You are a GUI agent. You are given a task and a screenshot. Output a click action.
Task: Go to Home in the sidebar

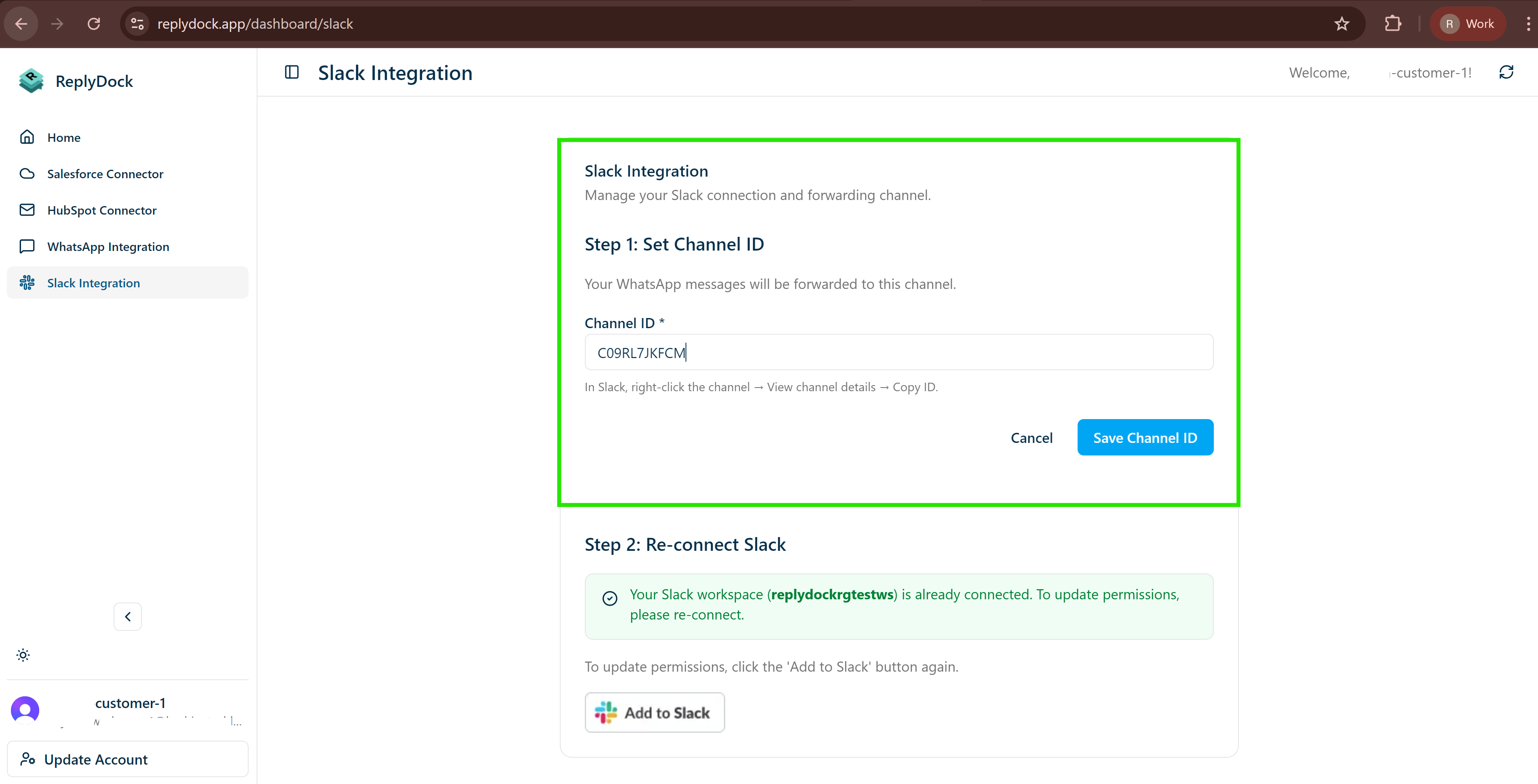[64, 137]
